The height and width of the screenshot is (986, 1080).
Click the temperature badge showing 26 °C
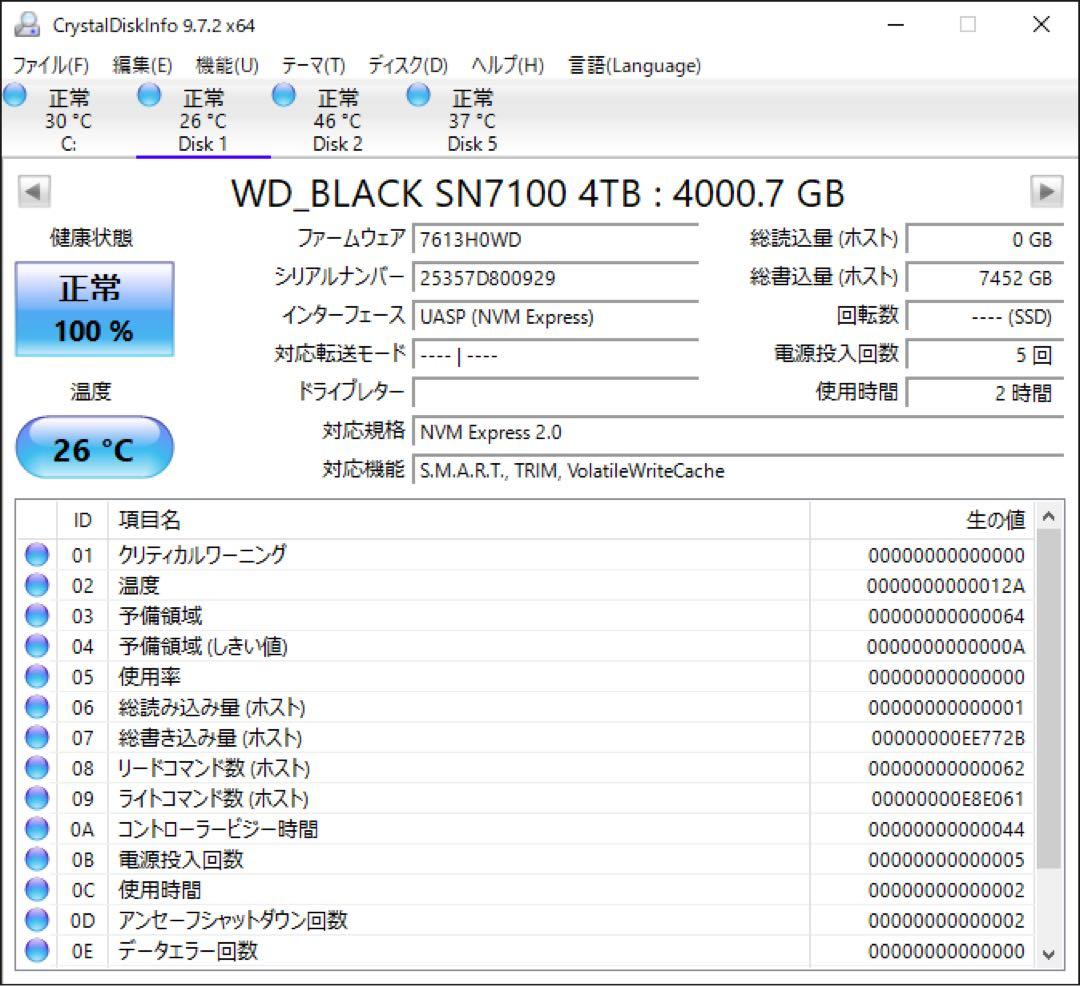pos(93,447)
